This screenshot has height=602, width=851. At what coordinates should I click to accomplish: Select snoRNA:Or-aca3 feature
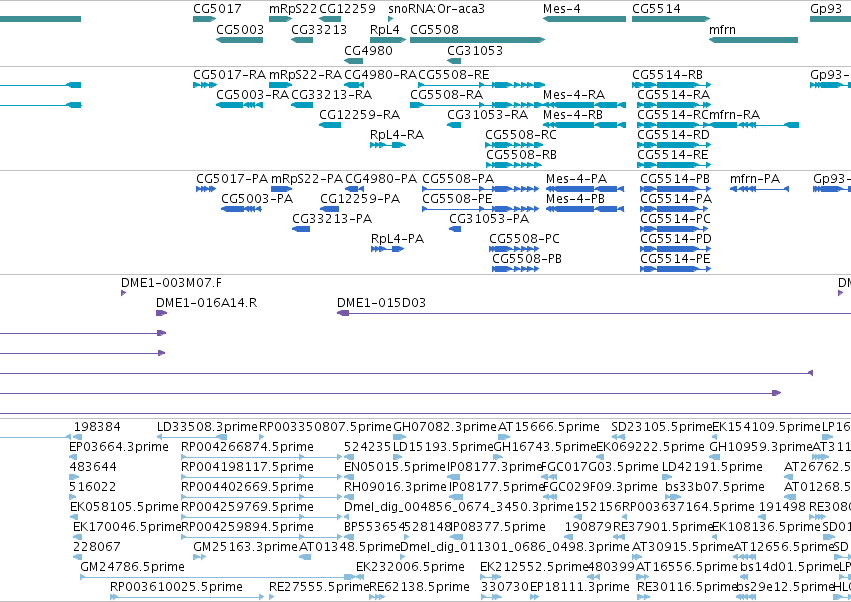pos(391,19)
